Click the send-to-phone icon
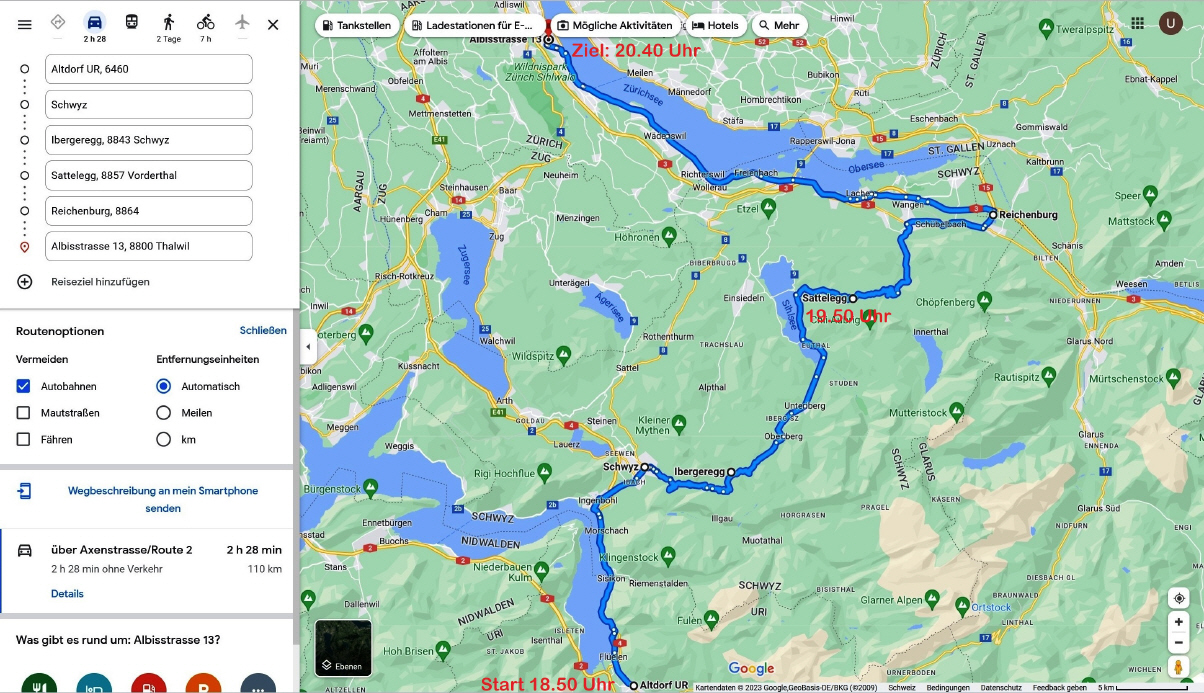 click(25, 491)
